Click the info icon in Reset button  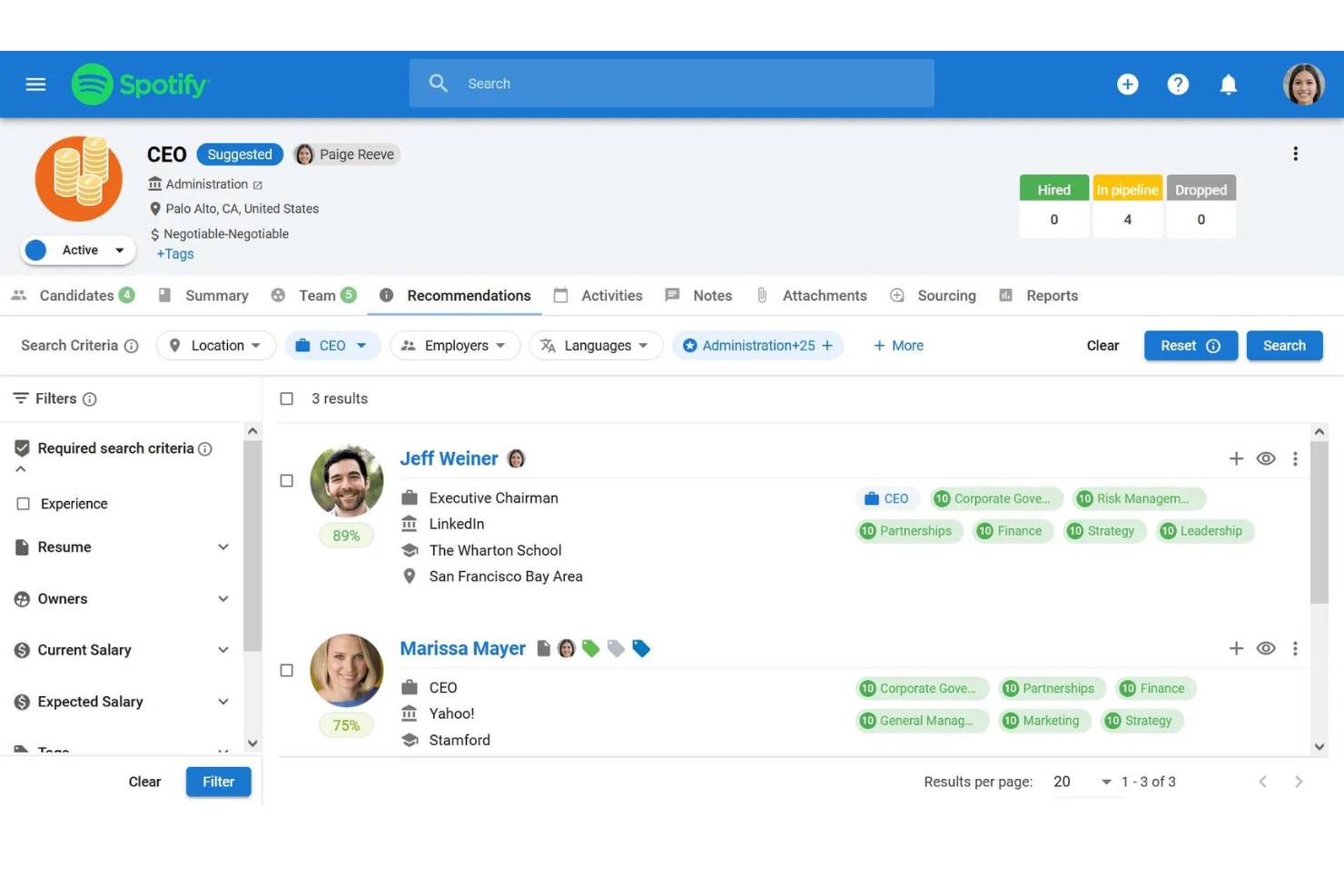[x=1213, y=346]
